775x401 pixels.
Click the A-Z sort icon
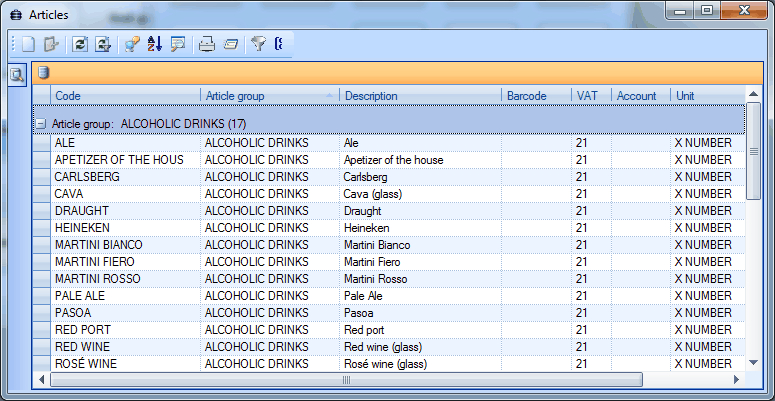point(154,44)
